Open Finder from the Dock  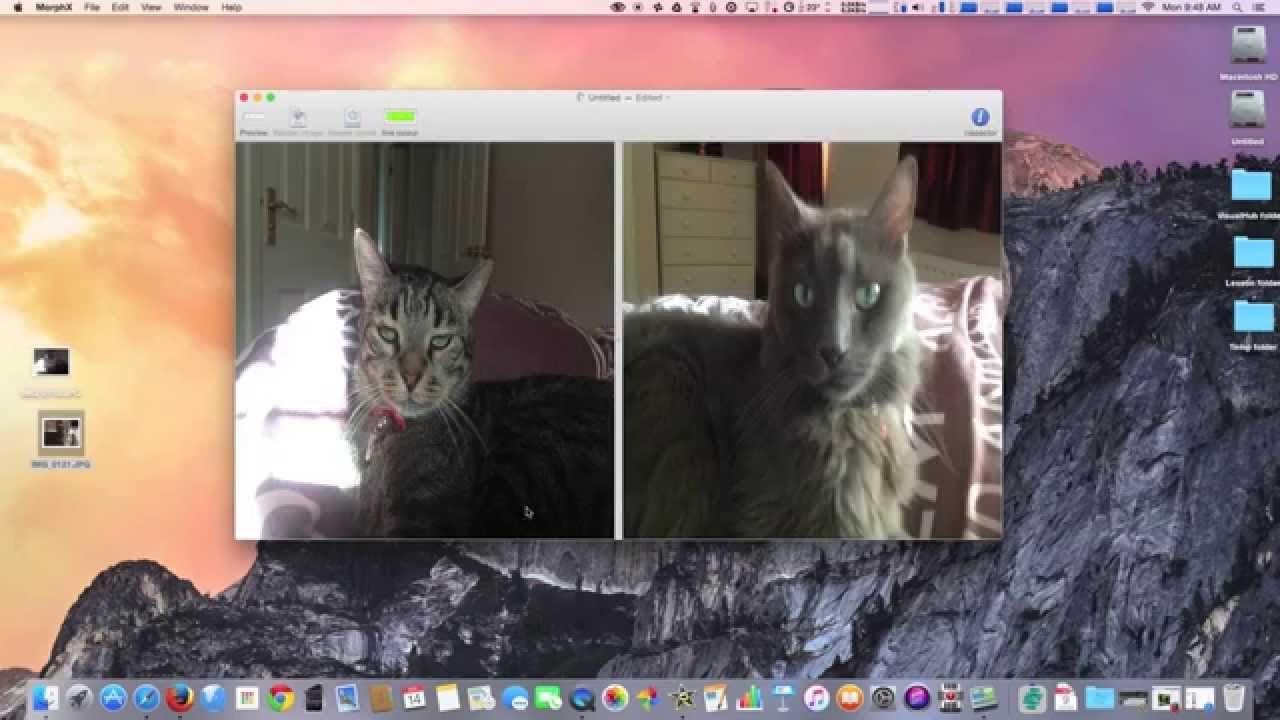45,697
